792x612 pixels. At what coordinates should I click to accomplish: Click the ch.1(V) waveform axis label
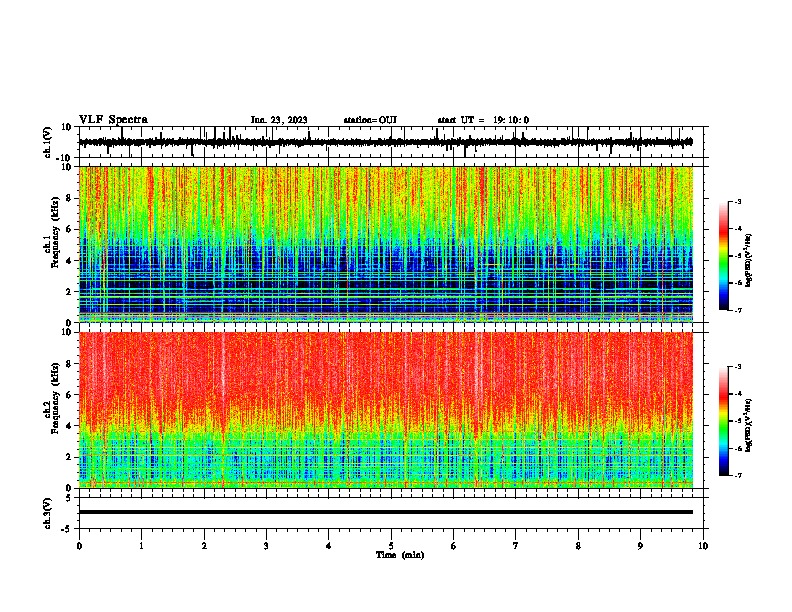point(48,142)
